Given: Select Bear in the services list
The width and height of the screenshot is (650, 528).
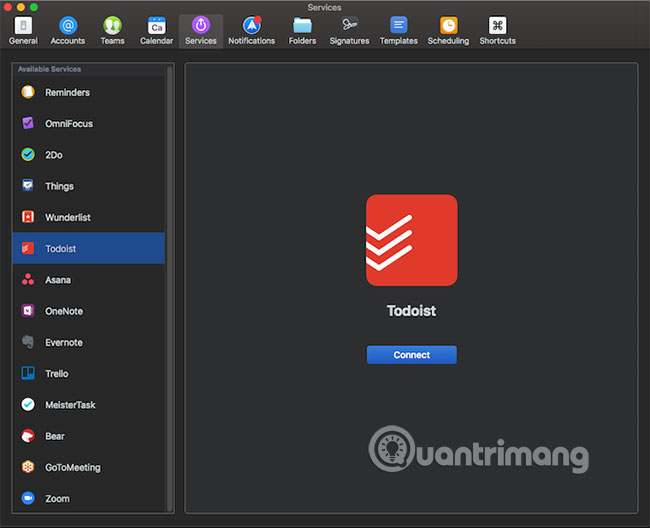Looking at the screenshot, I should point(89,436).
